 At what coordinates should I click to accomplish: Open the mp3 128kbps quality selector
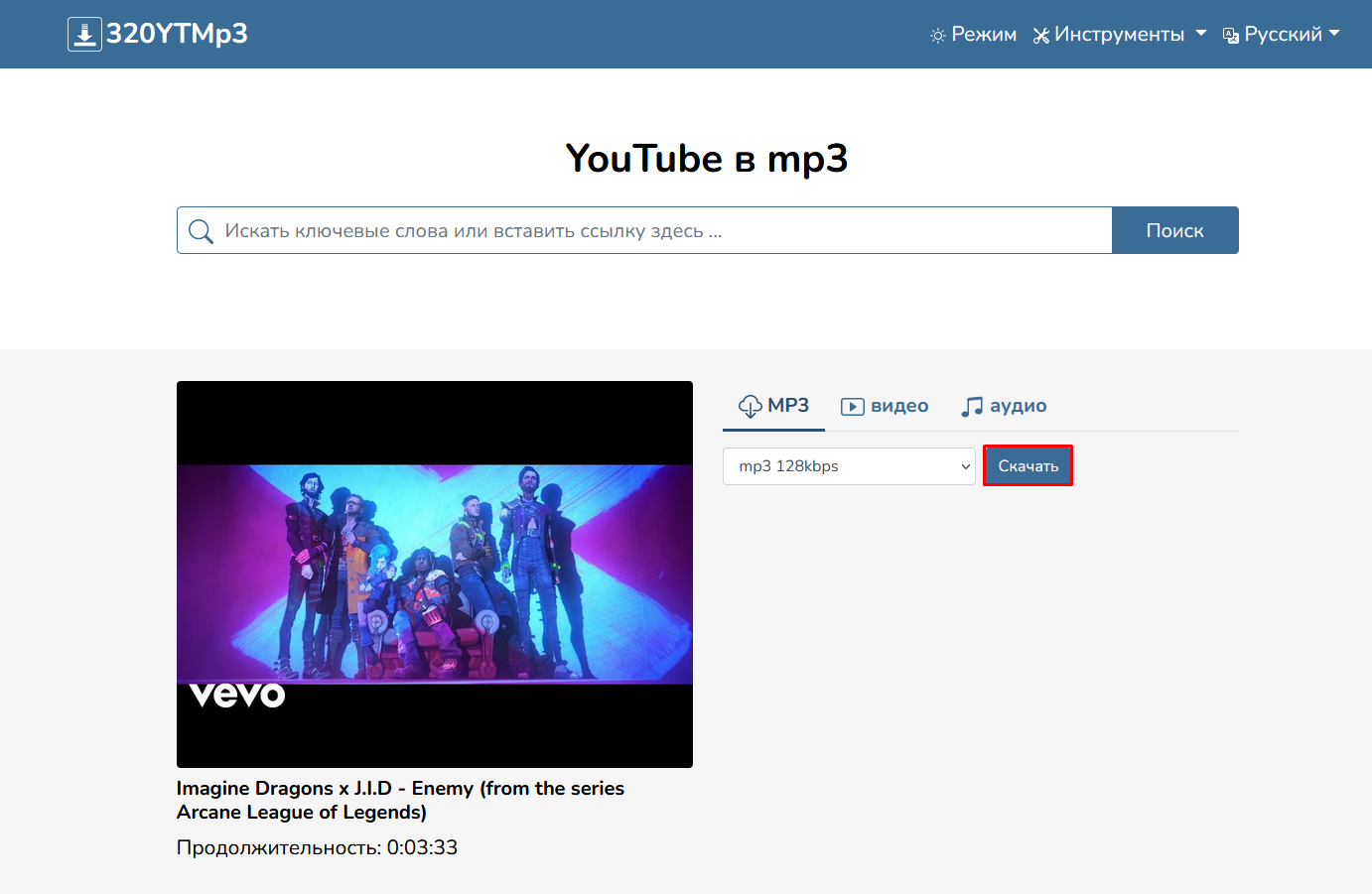click(849, 466)
